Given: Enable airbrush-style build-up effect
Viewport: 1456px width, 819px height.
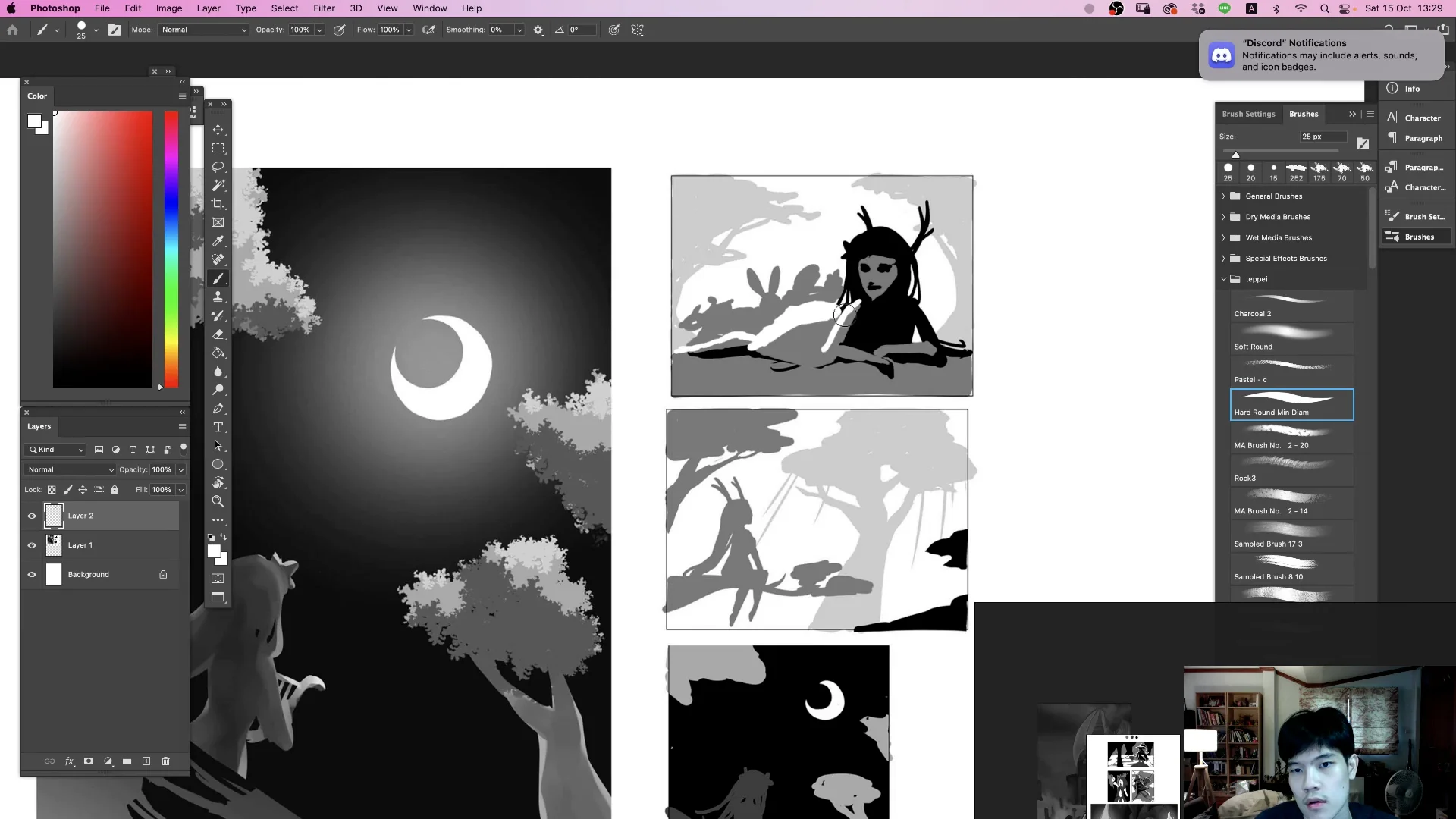Looking at the screenshot, I should tap(428, 30).
